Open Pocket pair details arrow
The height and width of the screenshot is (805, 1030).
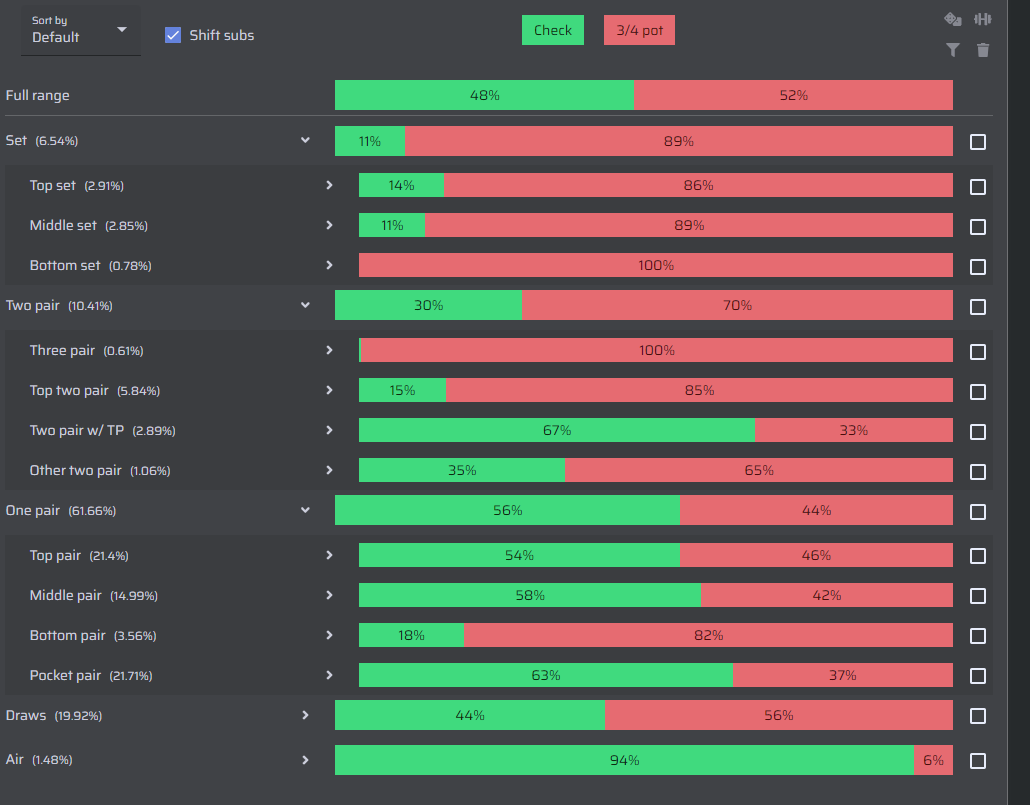(x=329, y=676)
